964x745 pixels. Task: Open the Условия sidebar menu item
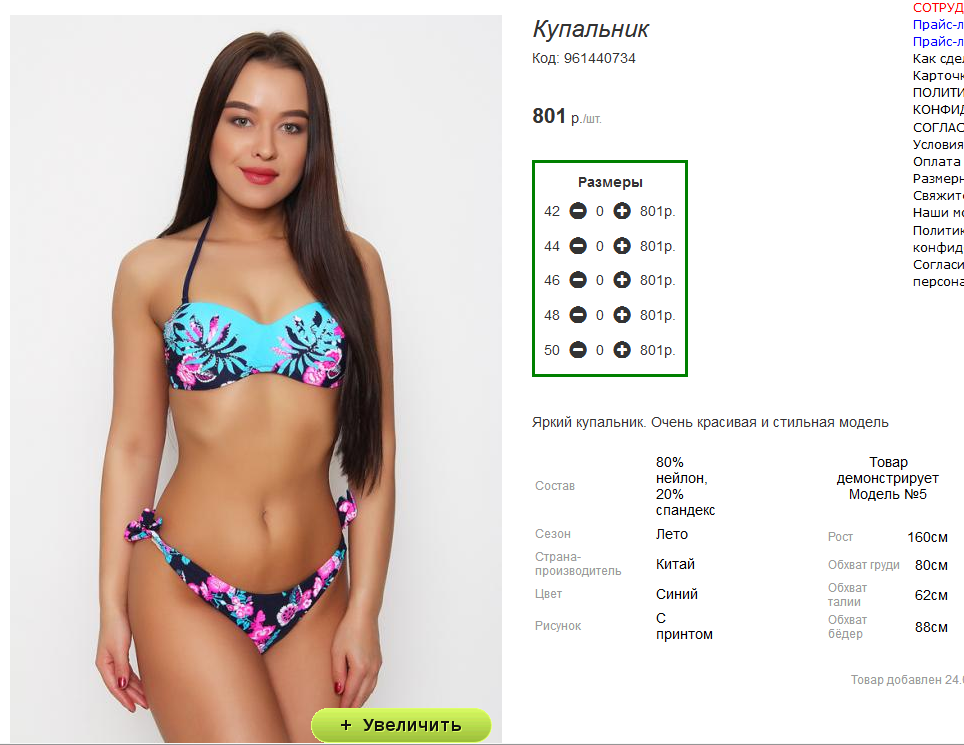click(938, 144)
